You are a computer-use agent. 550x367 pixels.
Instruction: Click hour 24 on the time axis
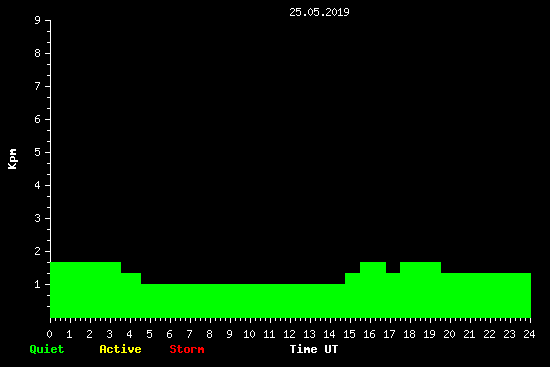click(529, 334)
